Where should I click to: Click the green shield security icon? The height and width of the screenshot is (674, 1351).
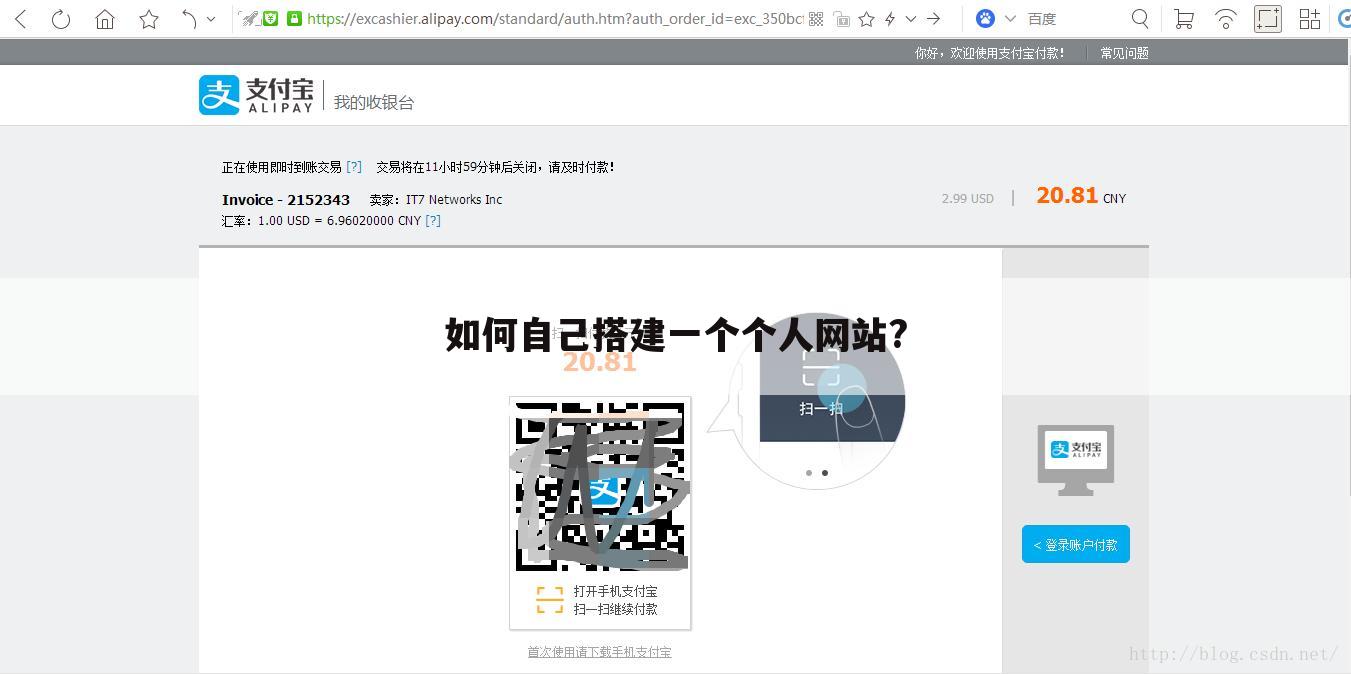[x=271, y=18]
